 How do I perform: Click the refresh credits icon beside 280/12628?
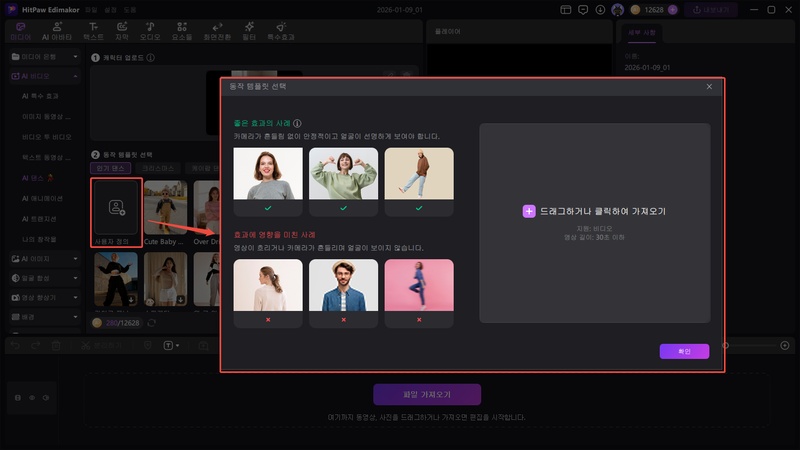(152, 322)
